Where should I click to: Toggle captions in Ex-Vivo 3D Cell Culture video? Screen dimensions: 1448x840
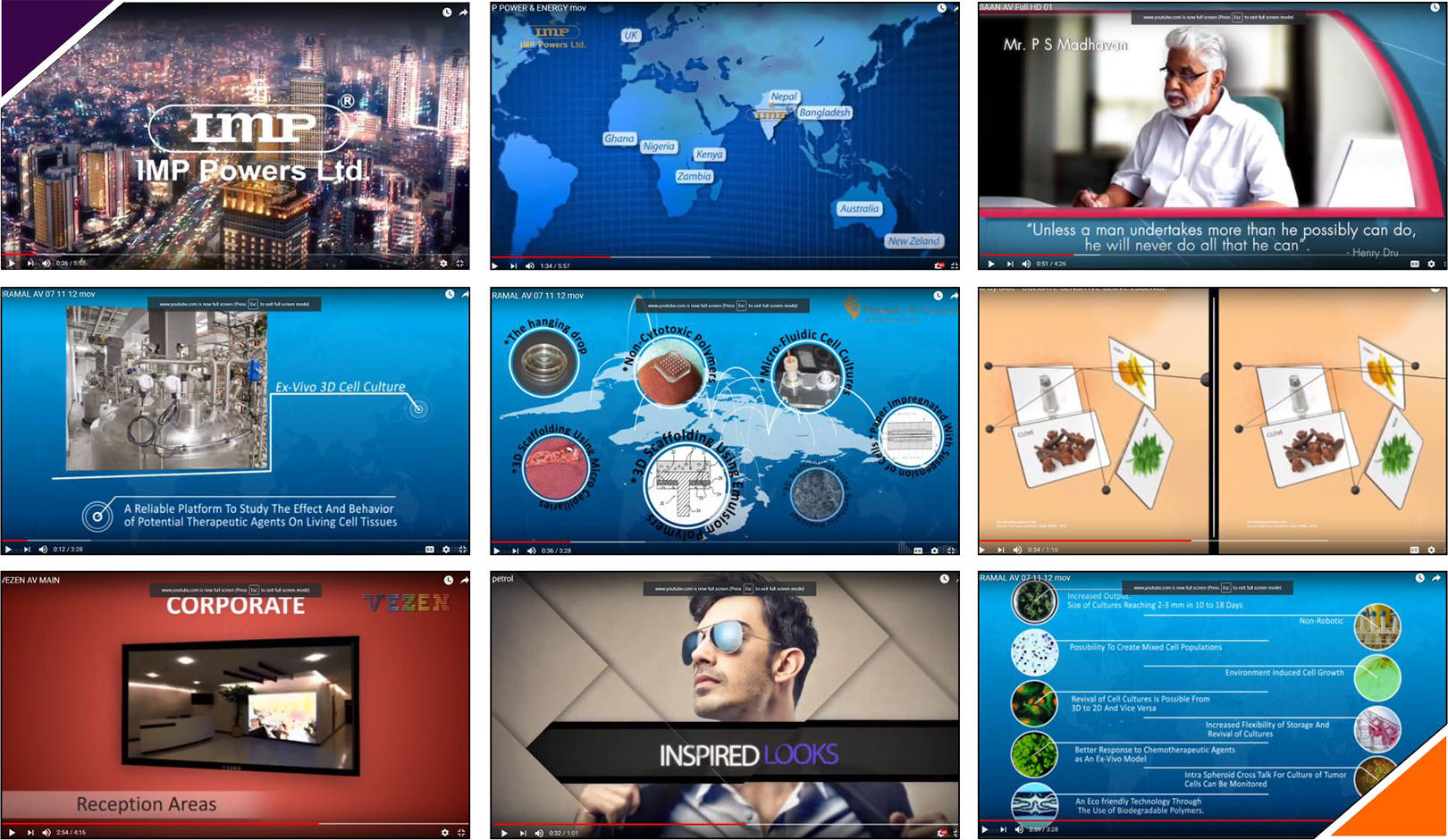click(x=429, y=549)
